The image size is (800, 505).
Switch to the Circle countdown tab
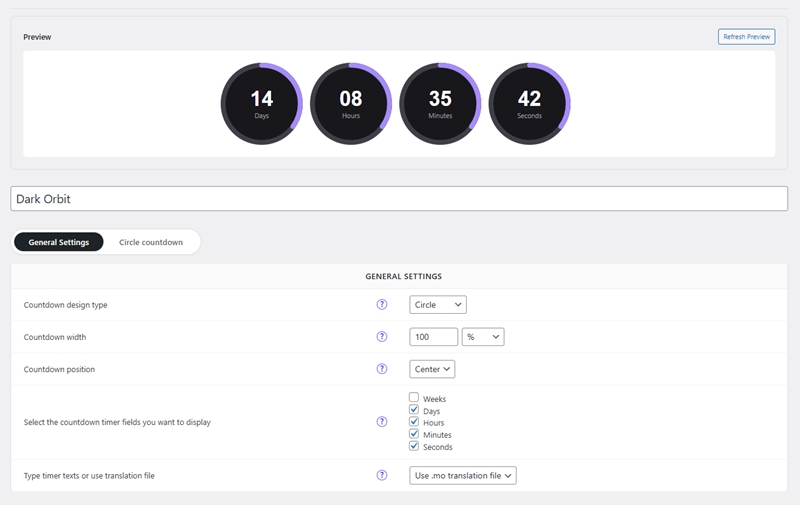[151, 242]
